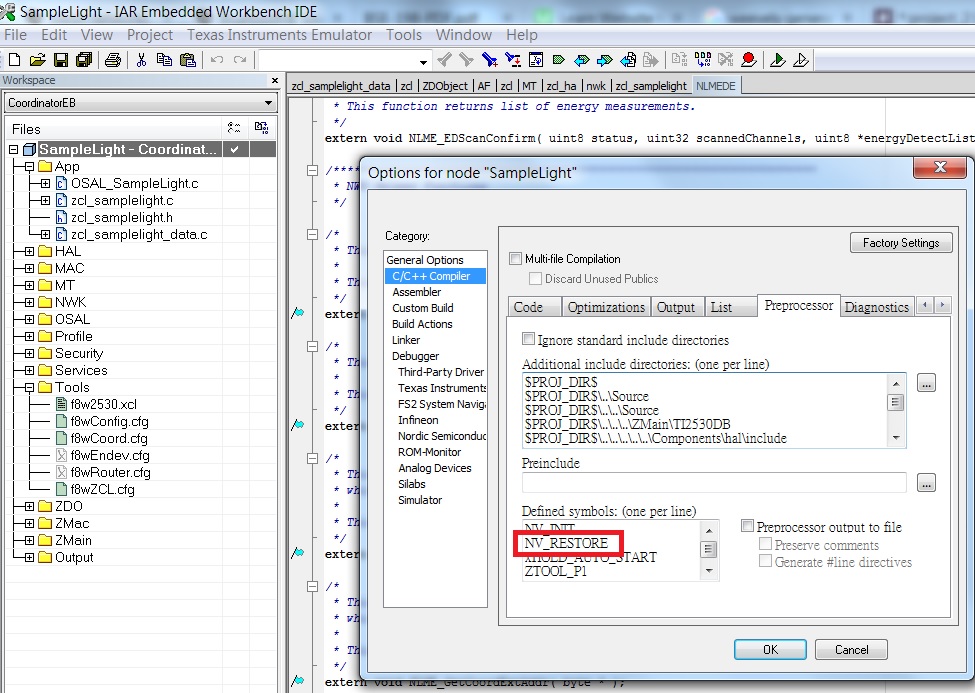Expand OSAL_SampleLight.c tree node
Image resolution: width=975 pixels, height=693 pixels.
click(45, 184)
